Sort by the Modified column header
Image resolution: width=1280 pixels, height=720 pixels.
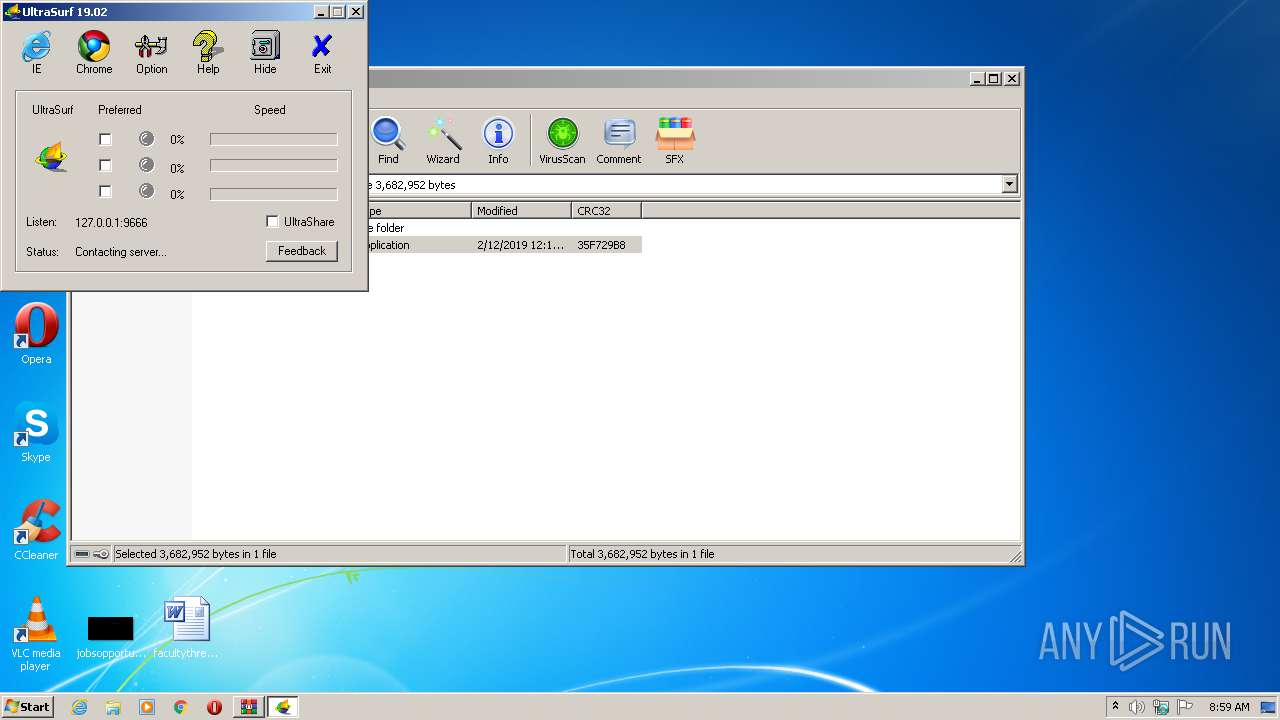(521, 211)
